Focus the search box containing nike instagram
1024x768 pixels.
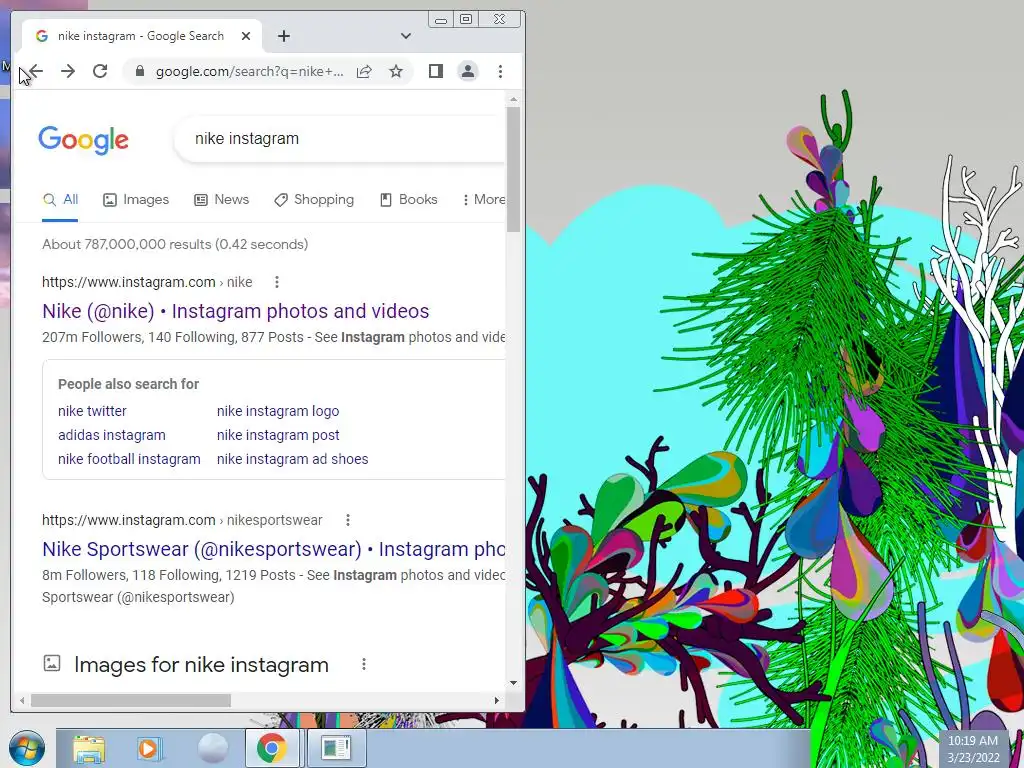pos(340,138)
